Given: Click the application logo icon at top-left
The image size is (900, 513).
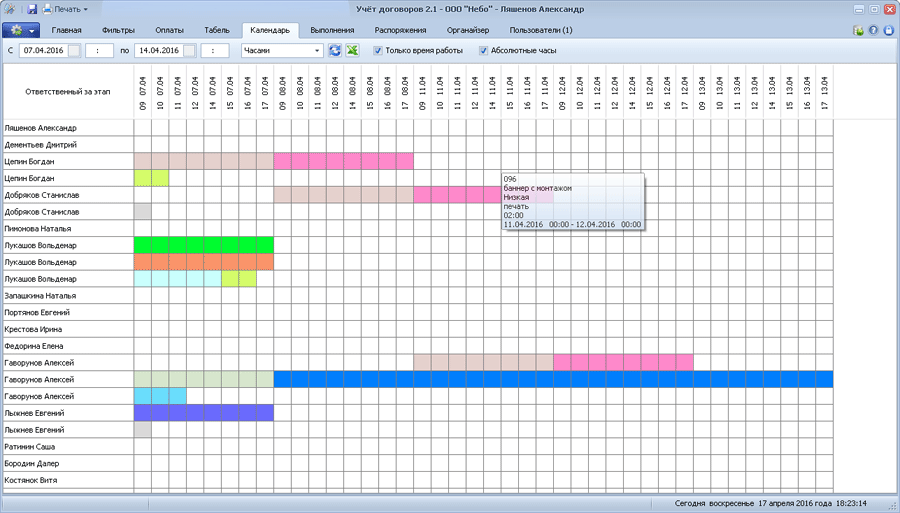Looking at the screenshot, I should (x=9, y=9).
